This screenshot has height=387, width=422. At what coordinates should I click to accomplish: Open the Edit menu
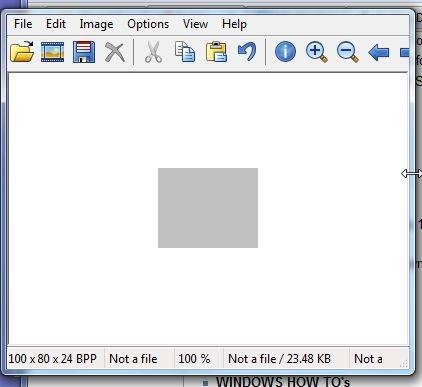(x=56, y=24)
